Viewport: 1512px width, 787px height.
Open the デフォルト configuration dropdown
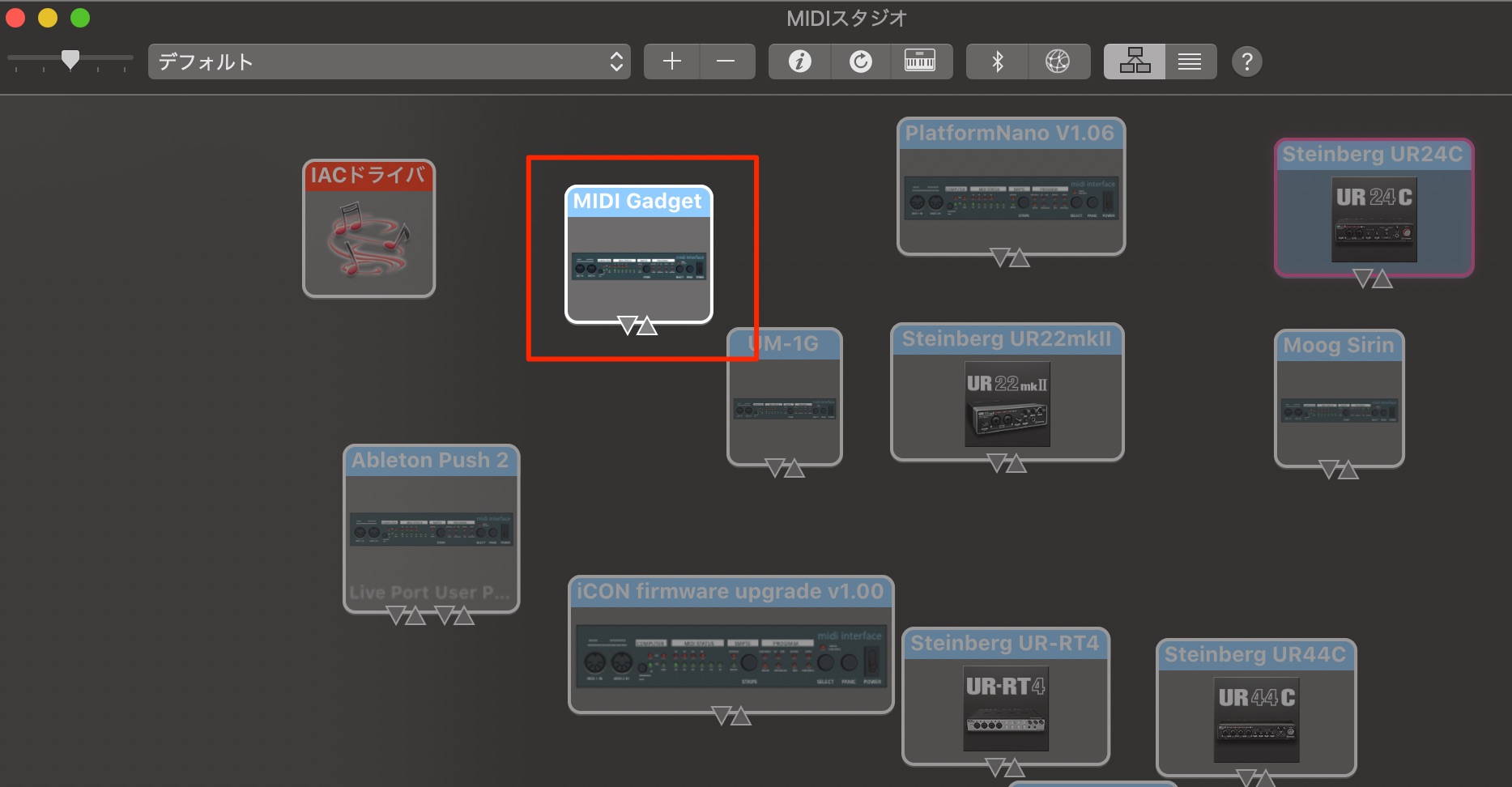pyautogui.click(x=390, y=62)
